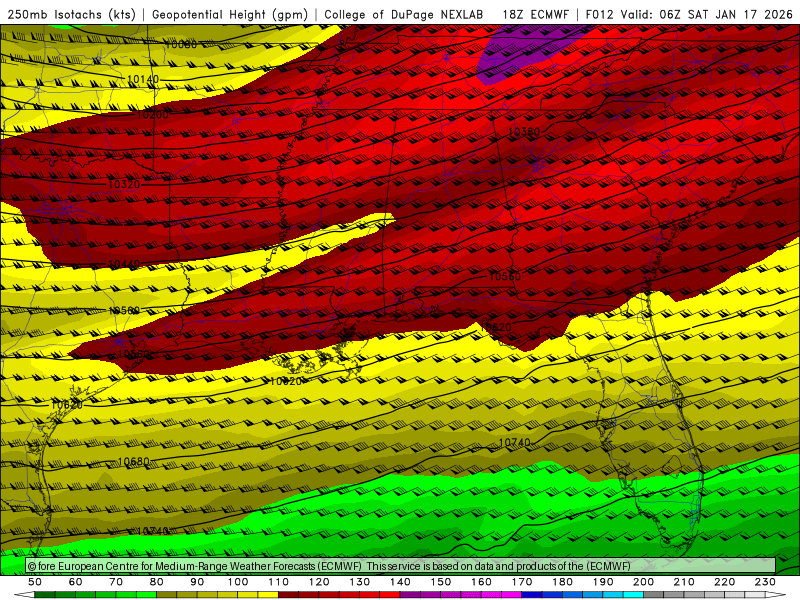Click 'College of DuPage NEXLAB' in header
Screen dimensions: 800x600
point(404,14)
